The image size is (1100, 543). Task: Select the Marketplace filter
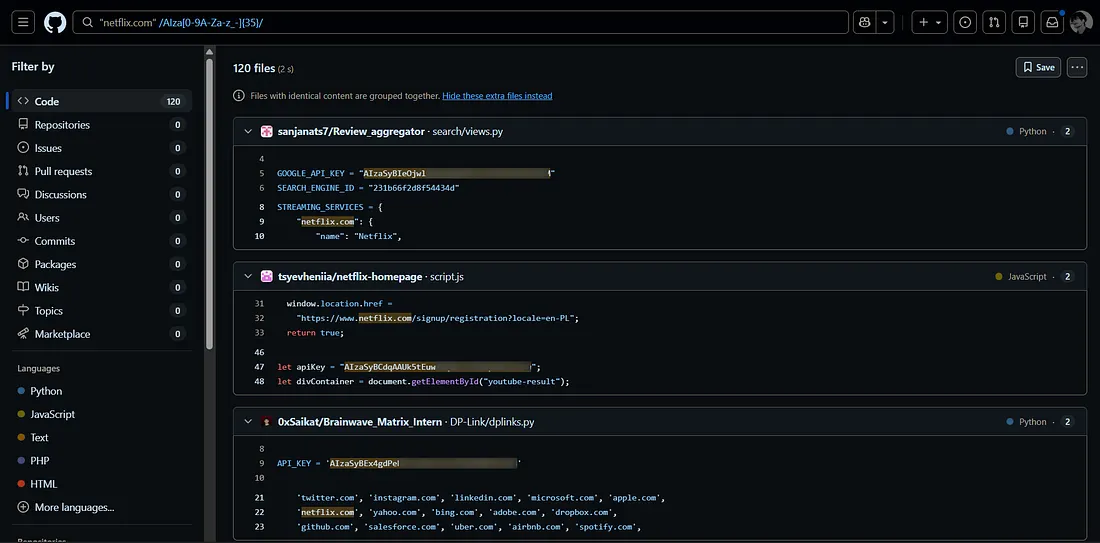tap(101, 334)
